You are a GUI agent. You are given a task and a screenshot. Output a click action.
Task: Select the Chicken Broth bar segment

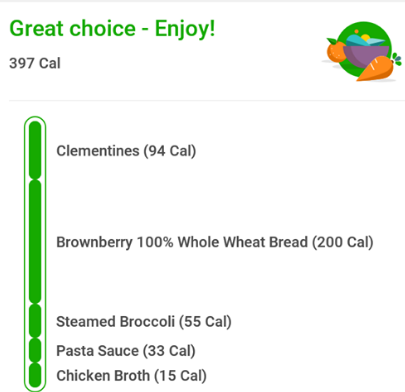click(x=35, y=375)
